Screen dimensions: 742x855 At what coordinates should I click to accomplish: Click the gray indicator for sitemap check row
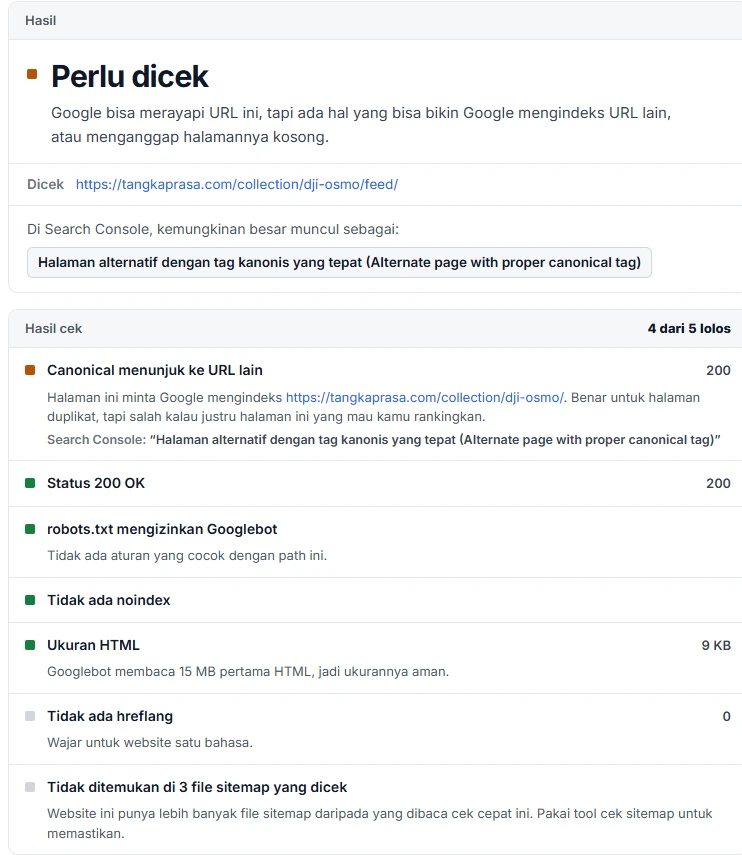pyautogui.click(x=30, y=787)
